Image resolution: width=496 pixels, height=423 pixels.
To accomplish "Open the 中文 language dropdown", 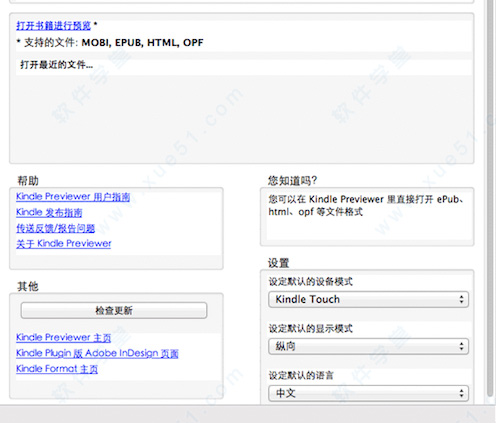I will click(368, 393).
